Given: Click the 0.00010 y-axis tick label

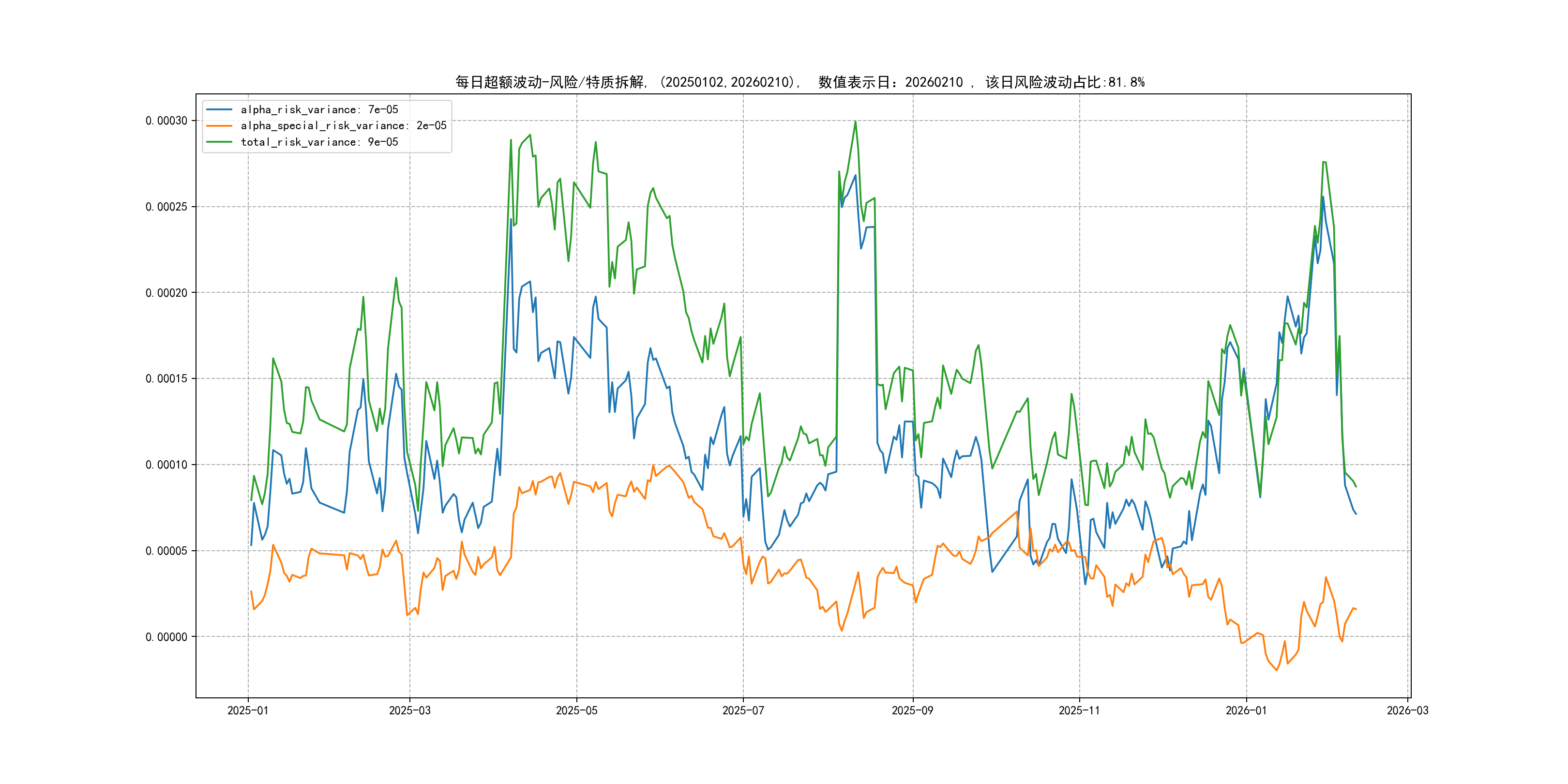Looking at the screenshot, I should [x=166, y=465].
